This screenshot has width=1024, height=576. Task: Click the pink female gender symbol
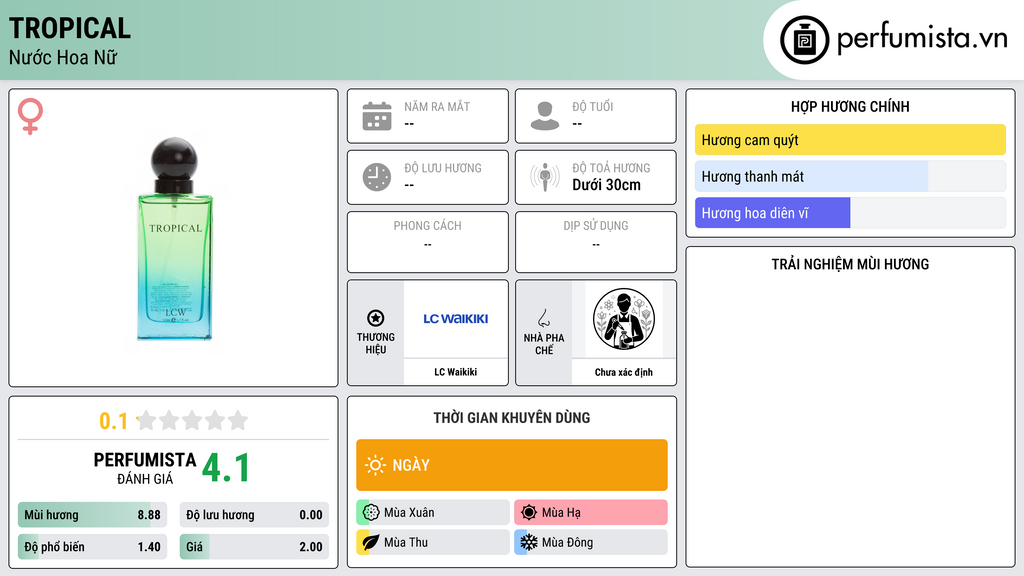pyautogui.click(x=30, y=116)
